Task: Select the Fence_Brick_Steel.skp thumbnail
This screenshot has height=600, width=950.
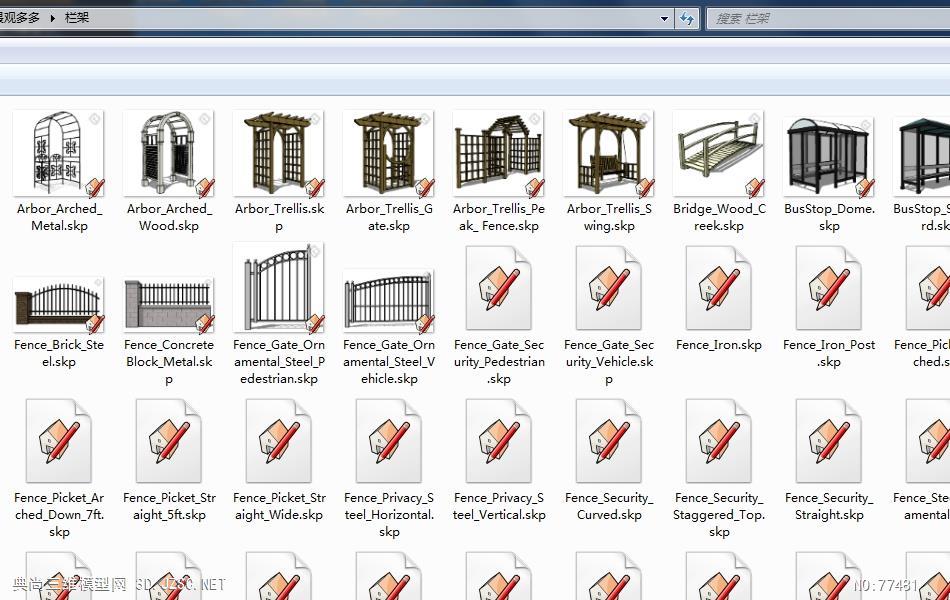Action: [x=59, y=305]
